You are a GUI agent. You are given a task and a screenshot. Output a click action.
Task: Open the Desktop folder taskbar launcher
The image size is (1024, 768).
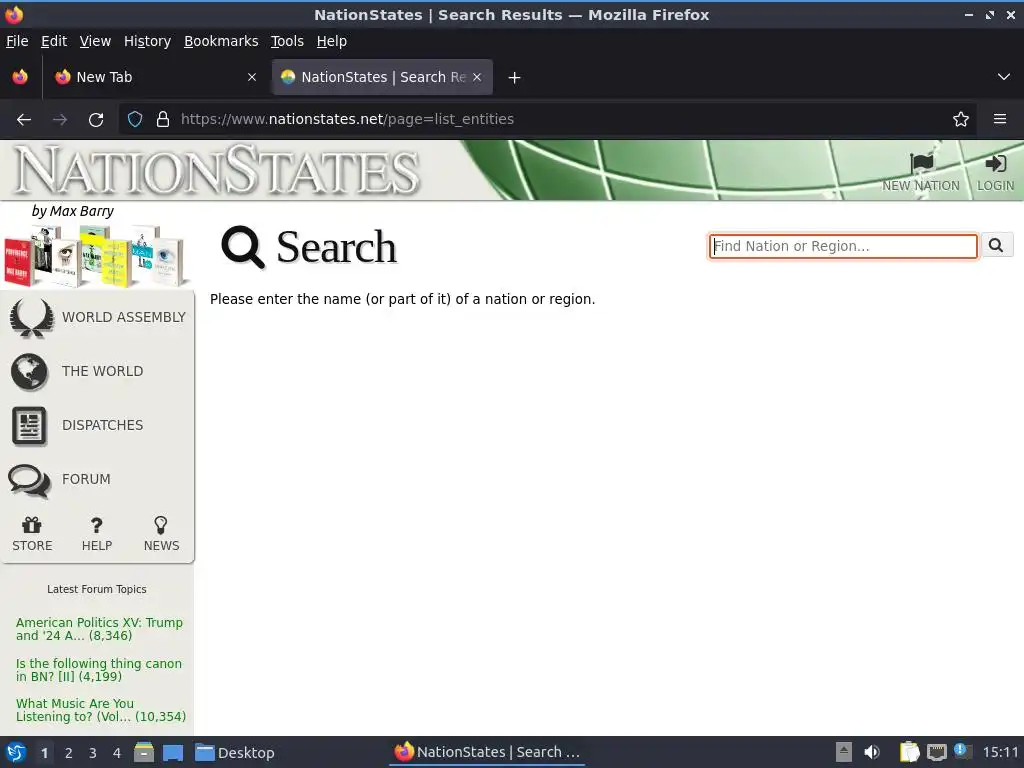(x=235, y=753)
